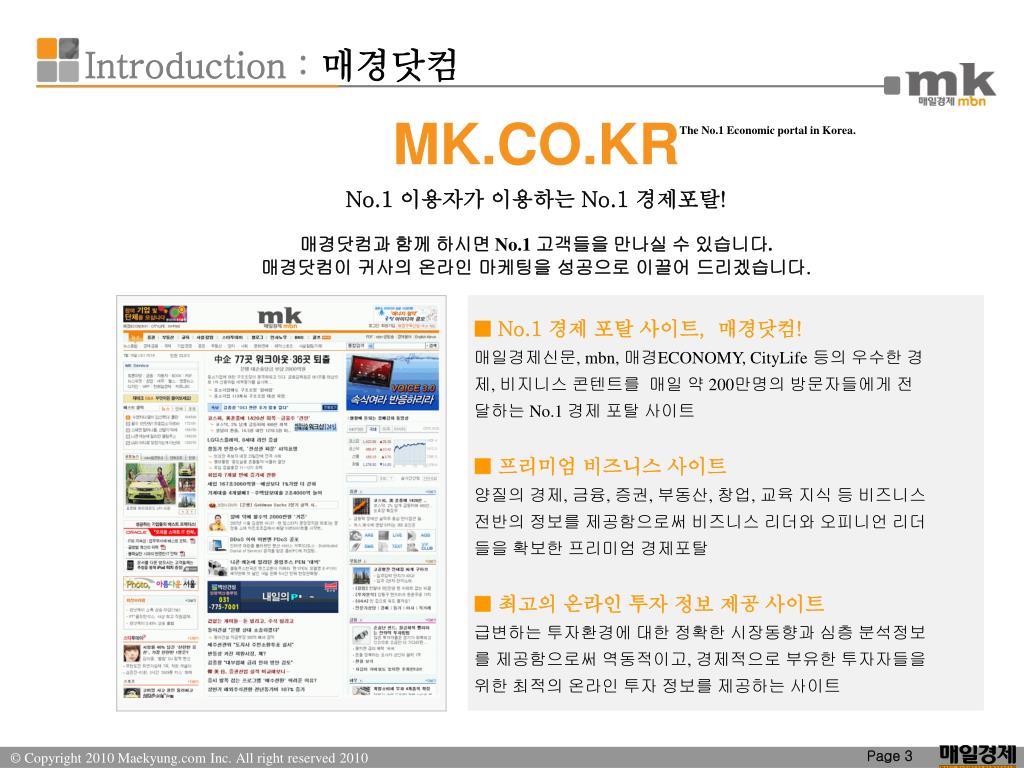Click the line '위한 최적의 온라인 투자 정보를 제공하는 사이트'
Image resolution: width=1024 pixels, height=768 pixels.
click(657, 686)
